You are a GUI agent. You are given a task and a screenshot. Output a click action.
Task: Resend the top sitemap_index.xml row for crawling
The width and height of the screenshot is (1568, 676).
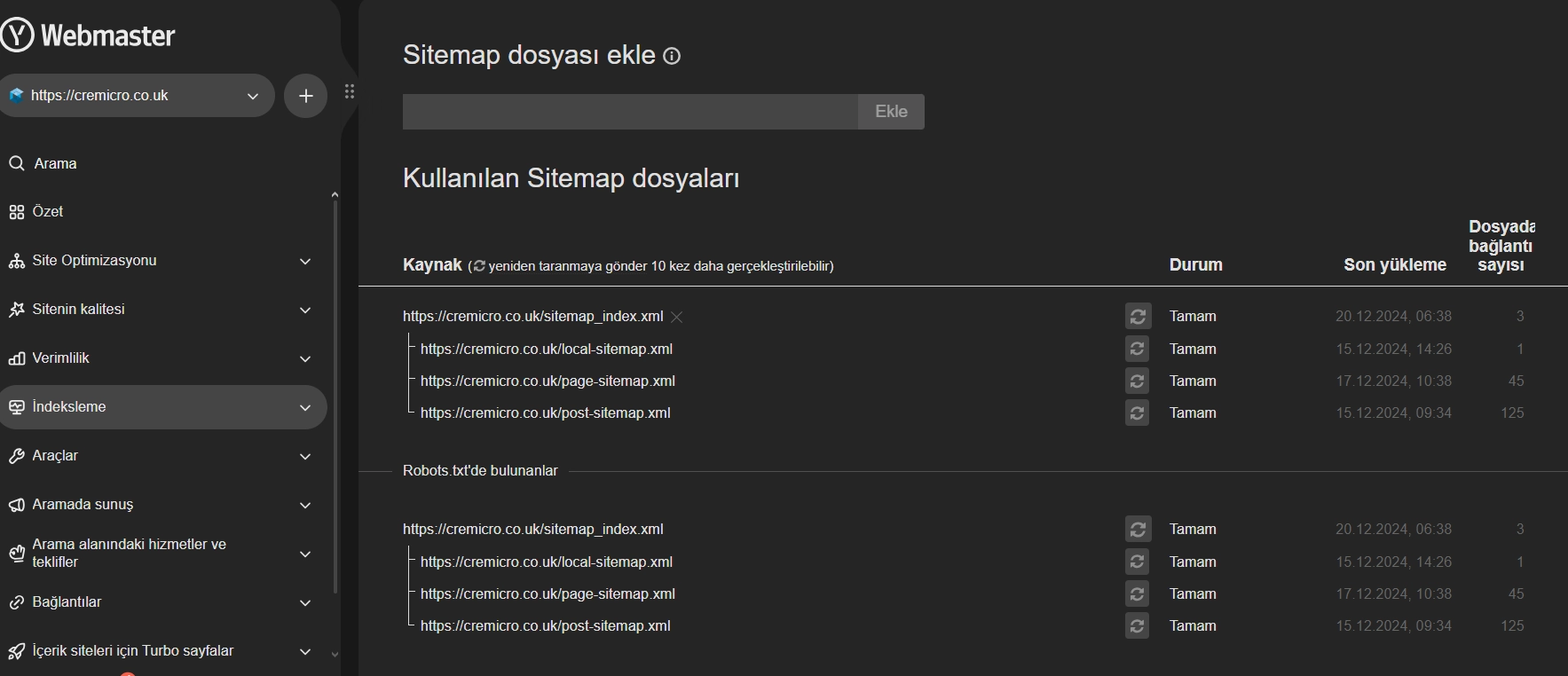click(1138, 317)
